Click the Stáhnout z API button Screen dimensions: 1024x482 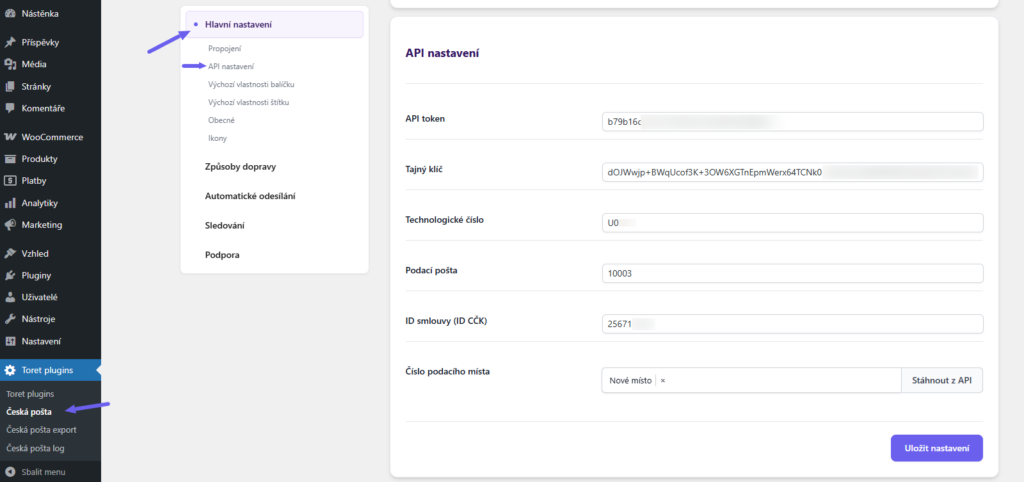coord(942,380)
